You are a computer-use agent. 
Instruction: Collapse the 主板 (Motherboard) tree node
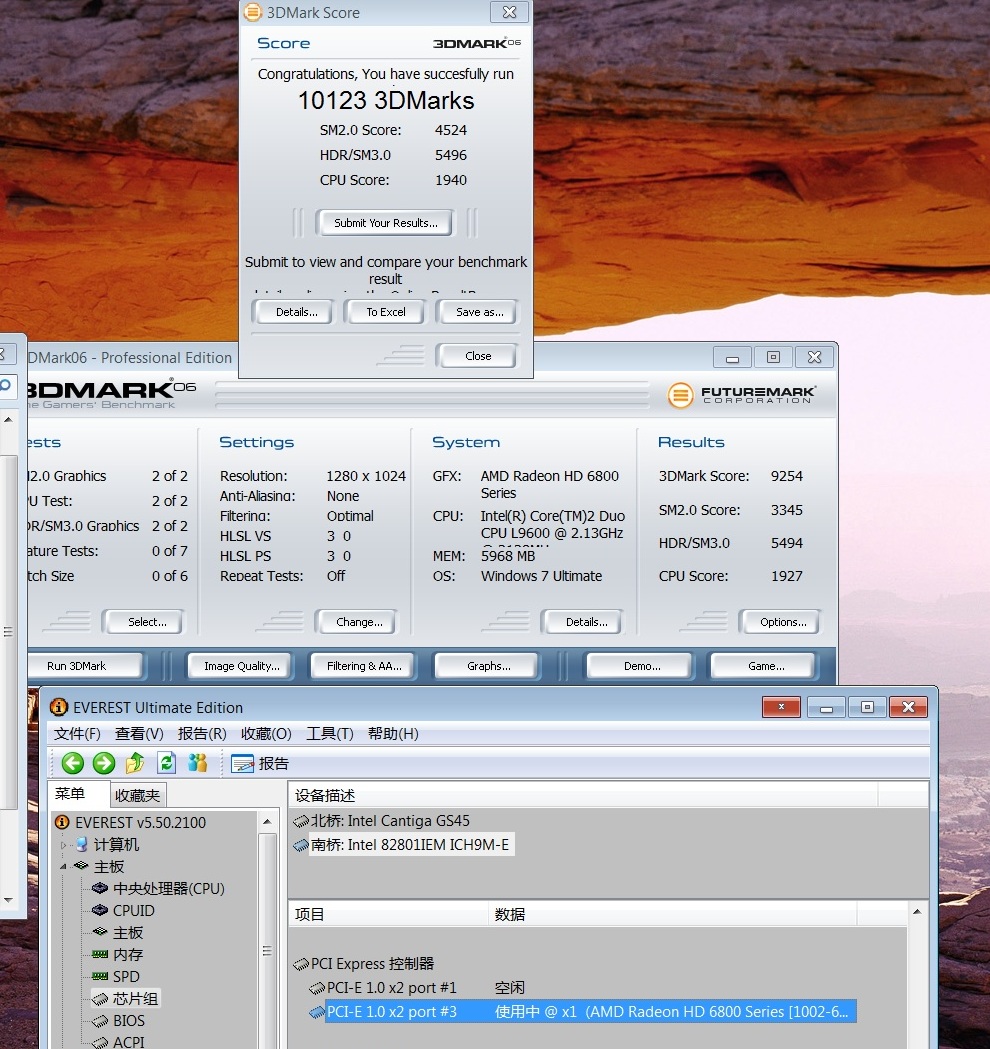click(65, 867)
